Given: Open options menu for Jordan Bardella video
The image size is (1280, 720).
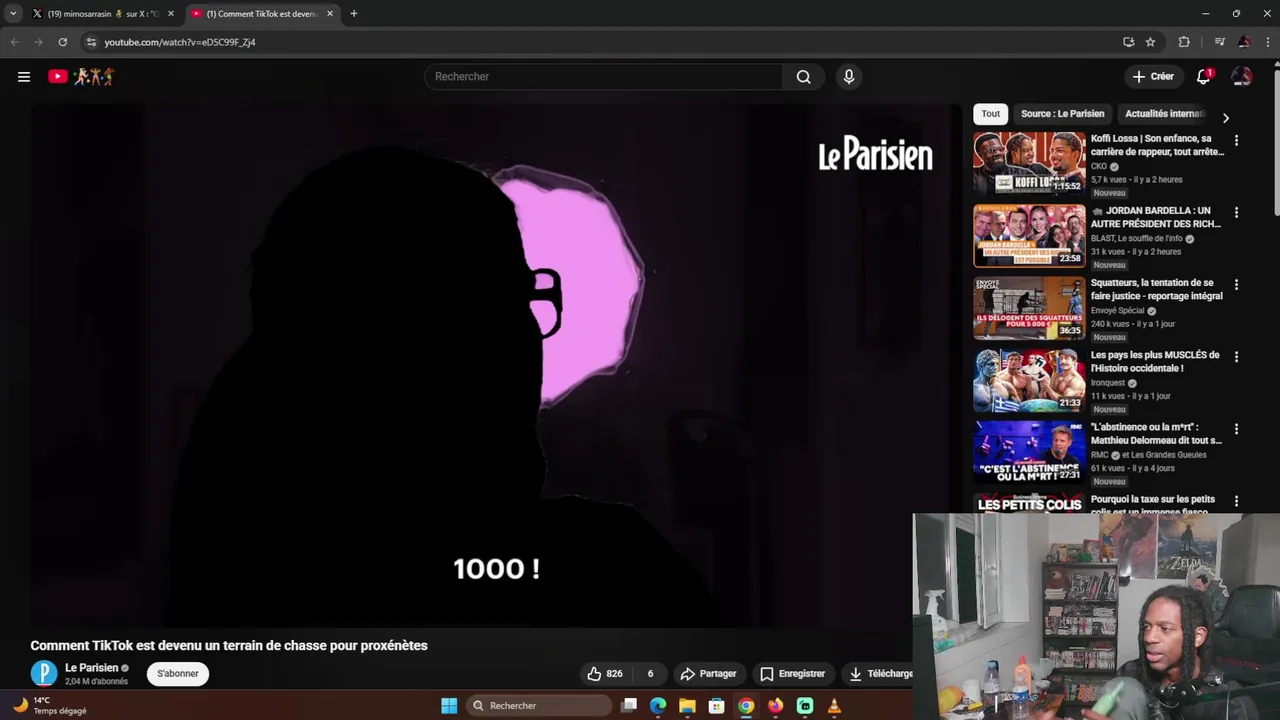Looking at the screenshot, I should [1236, 213].
